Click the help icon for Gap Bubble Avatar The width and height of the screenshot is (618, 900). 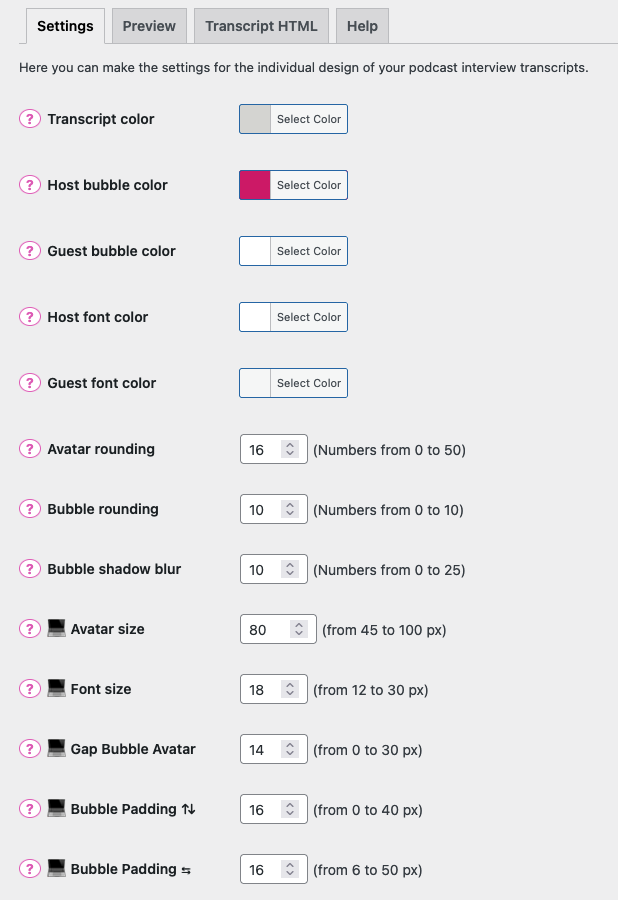[x=29, y=748]
